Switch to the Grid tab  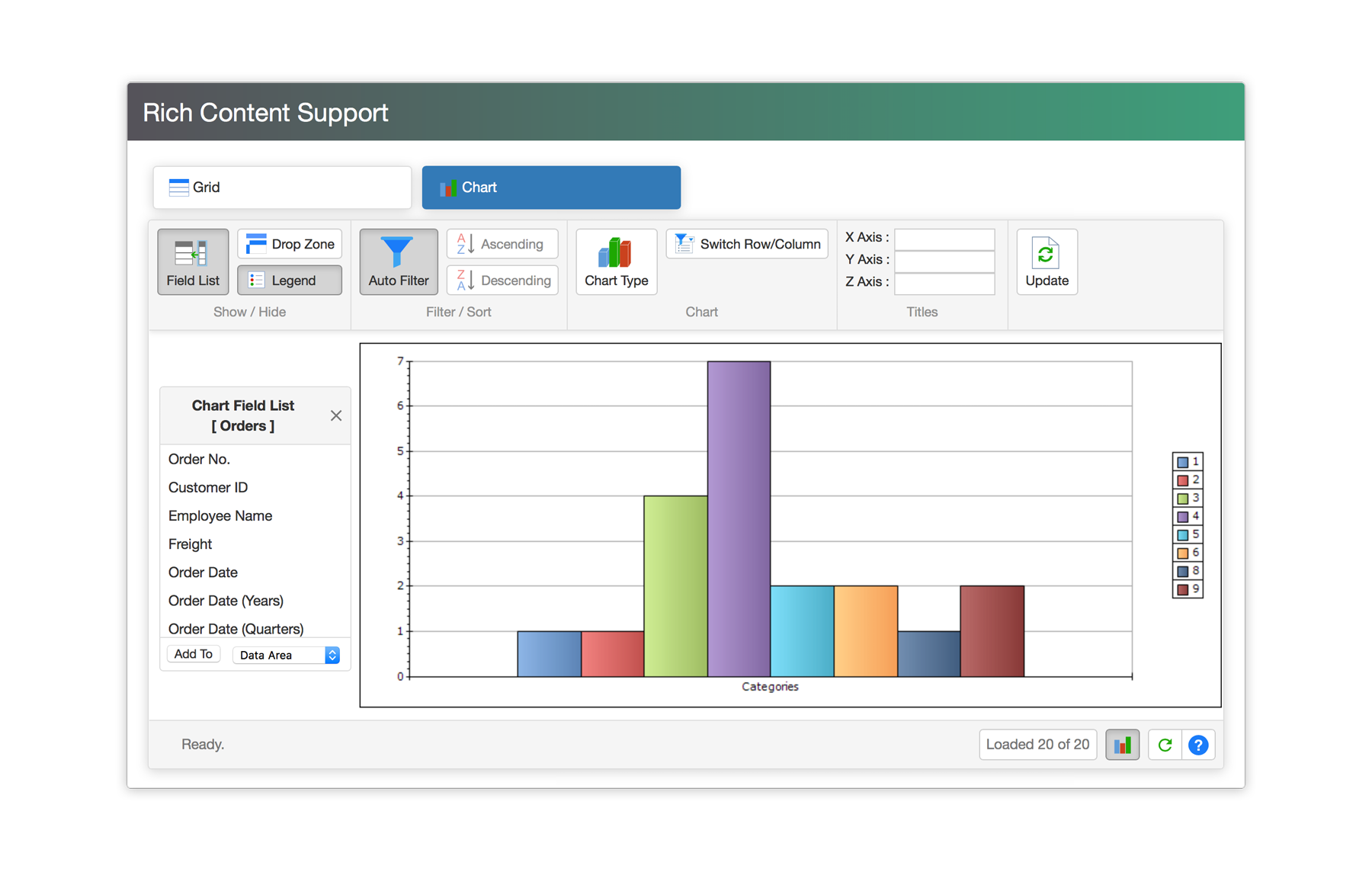282,188
